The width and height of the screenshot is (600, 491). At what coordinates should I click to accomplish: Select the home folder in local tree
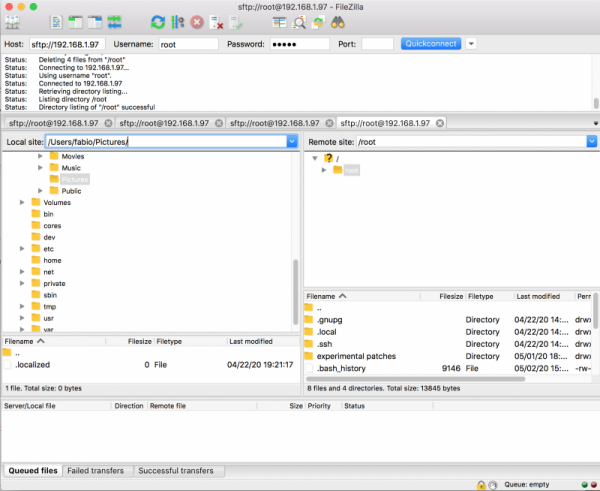tap(52, 260)
